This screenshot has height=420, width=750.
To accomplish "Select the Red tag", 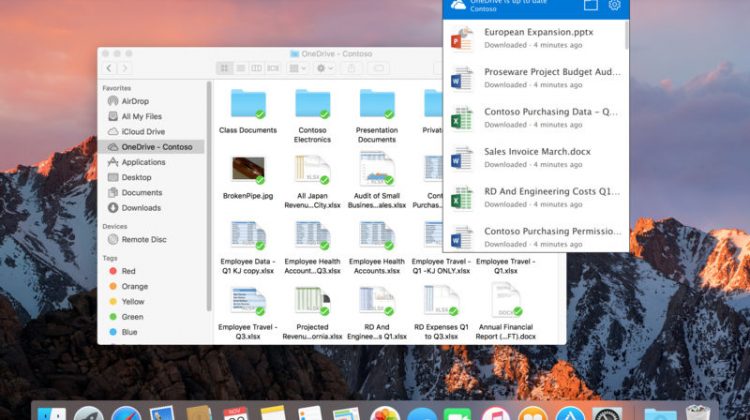I will coord(153,271).
